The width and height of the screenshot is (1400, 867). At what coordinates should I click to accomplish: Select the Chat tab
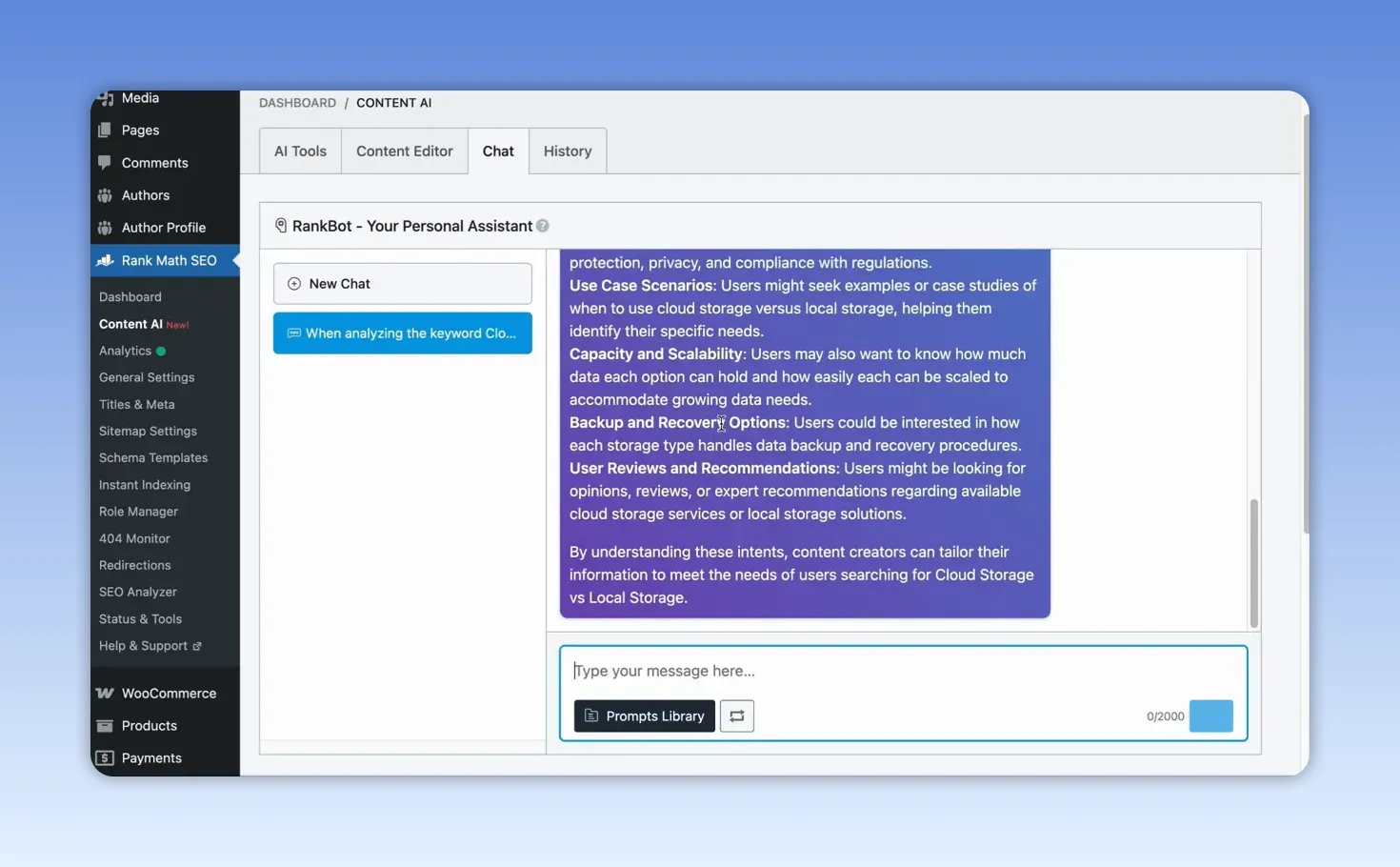498,151
